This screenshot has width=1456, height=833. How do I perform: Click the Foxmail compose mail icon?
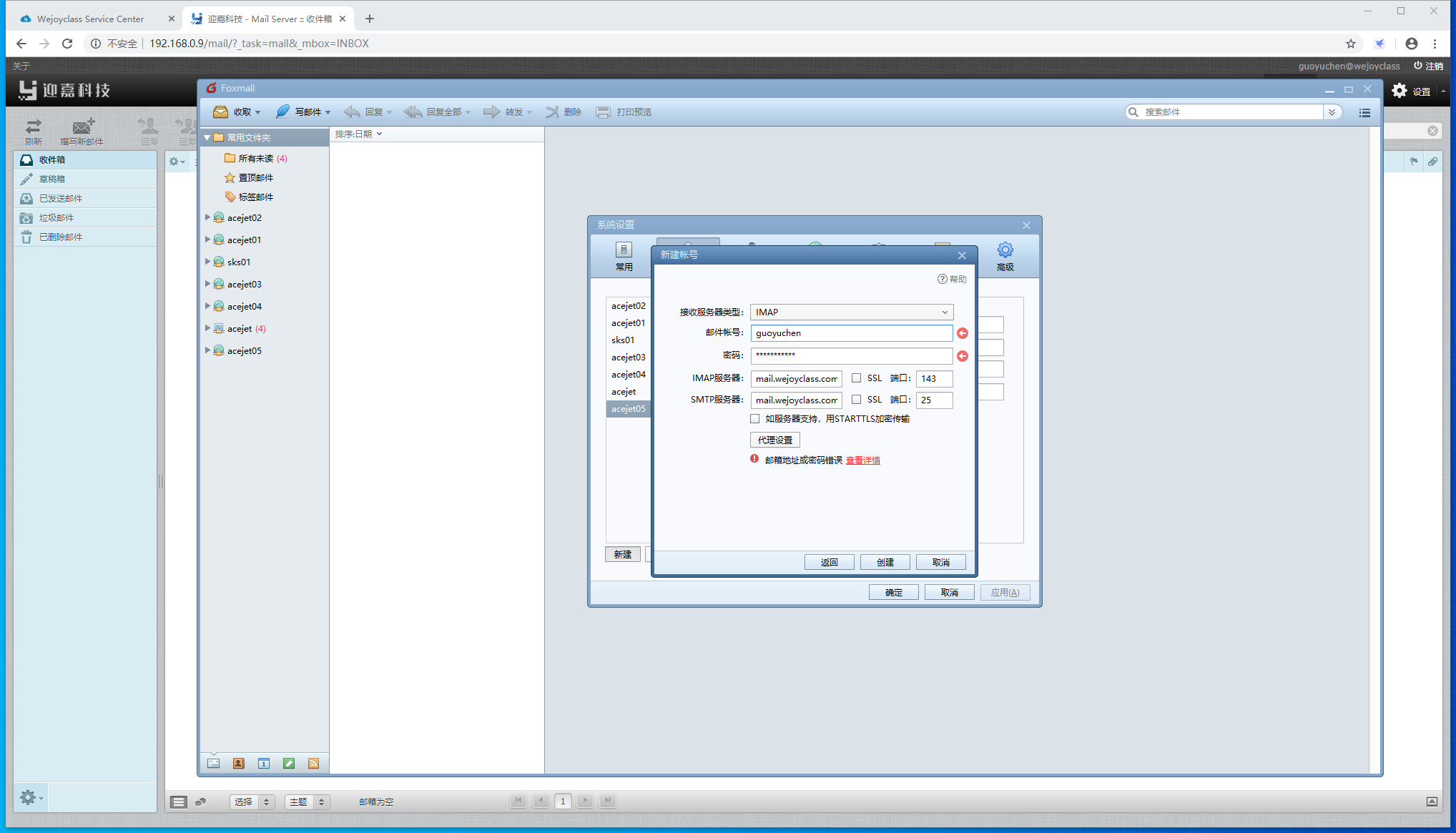pyautogui.click(x=283, y=112)
